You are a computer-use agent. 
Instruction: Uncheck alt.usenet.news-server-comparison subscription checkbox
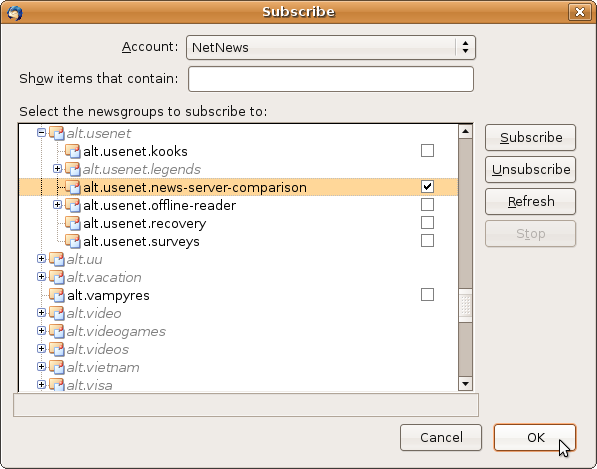427,187
